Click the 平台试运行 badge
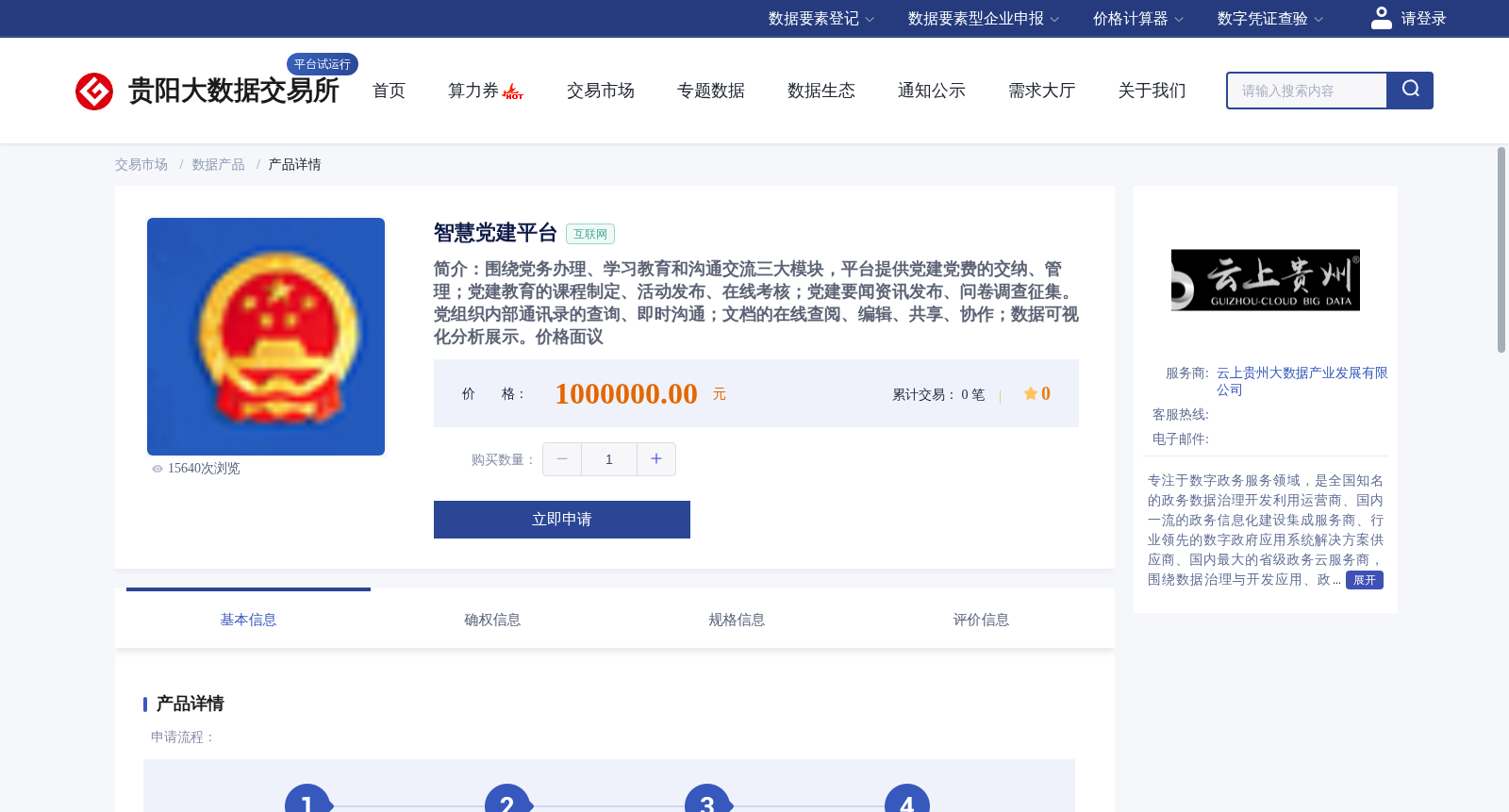 323,64
